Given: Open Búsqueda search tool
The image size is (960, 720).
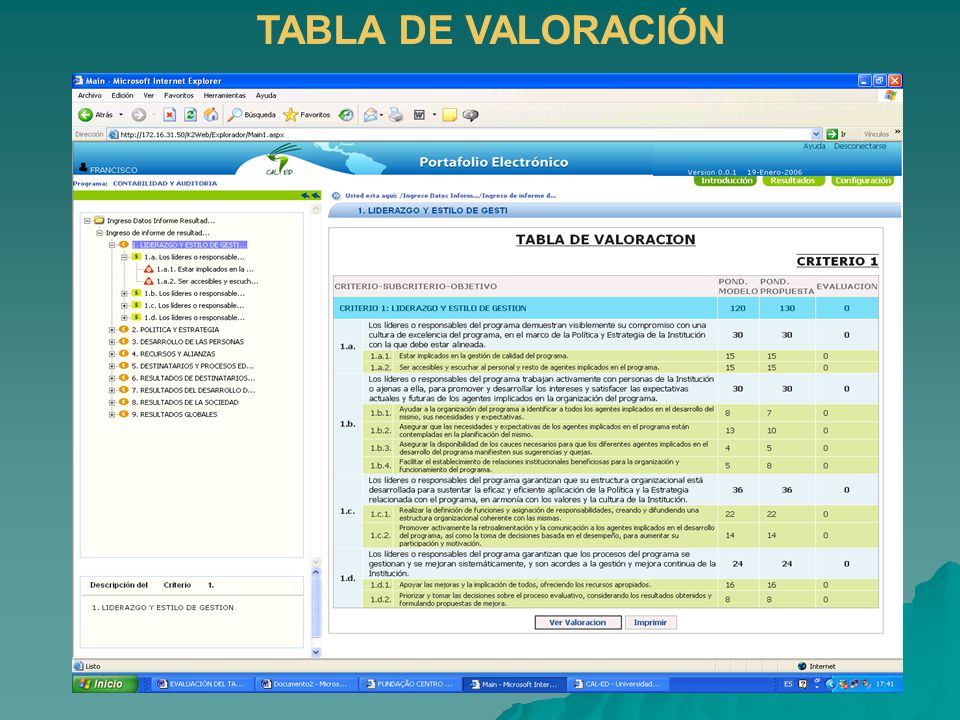Looking at the screenshot, I should point(252,114).
